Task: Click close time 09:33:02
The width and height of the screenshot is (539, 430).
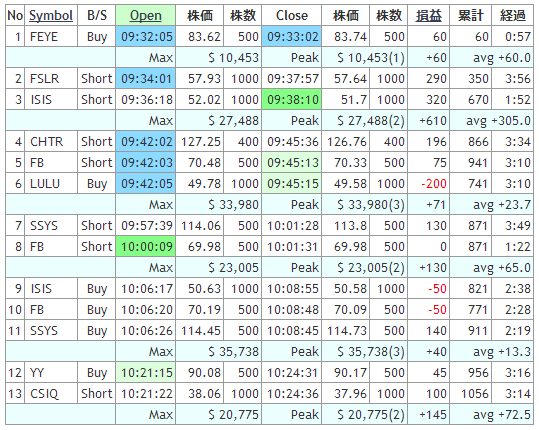Action: pyautogui.click(x=292, y=36)
